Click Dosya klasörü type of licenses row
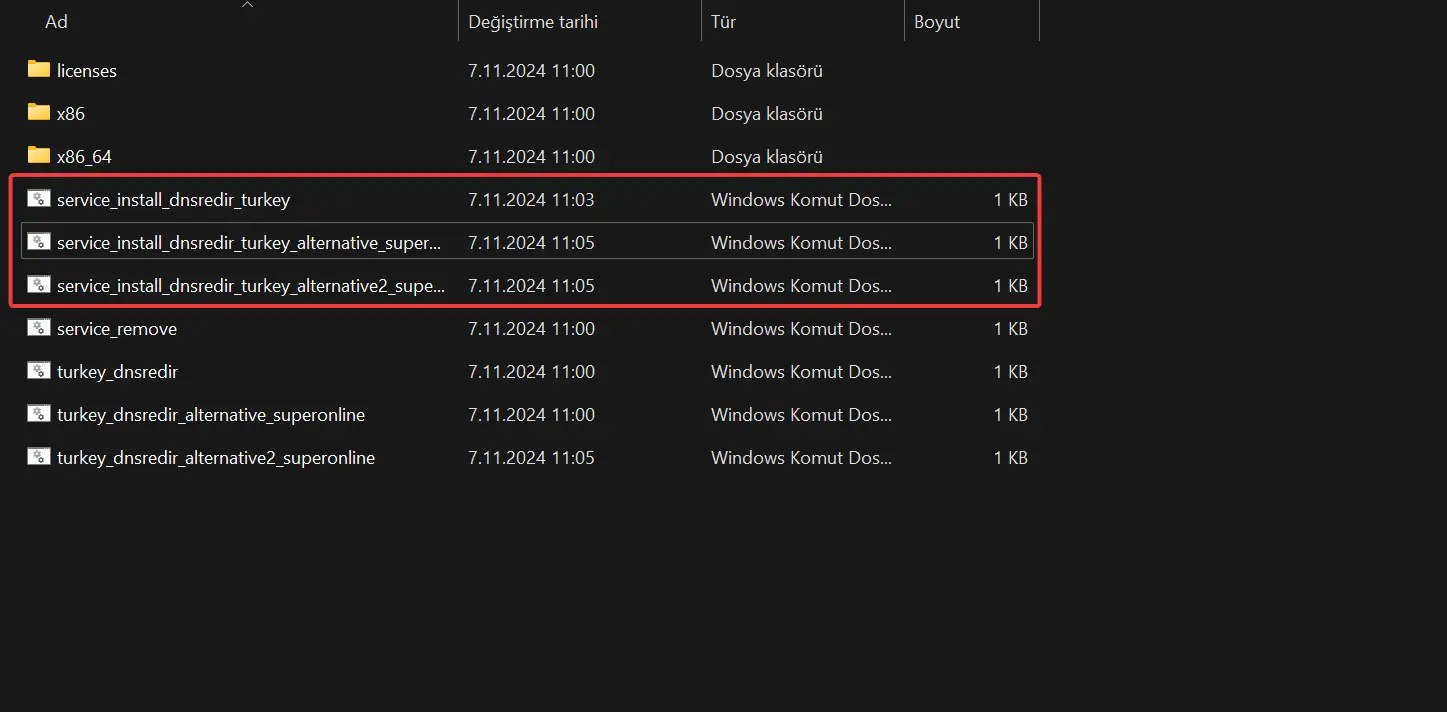Viewport: 1447px width, 712px height. [x=767, y=71]
